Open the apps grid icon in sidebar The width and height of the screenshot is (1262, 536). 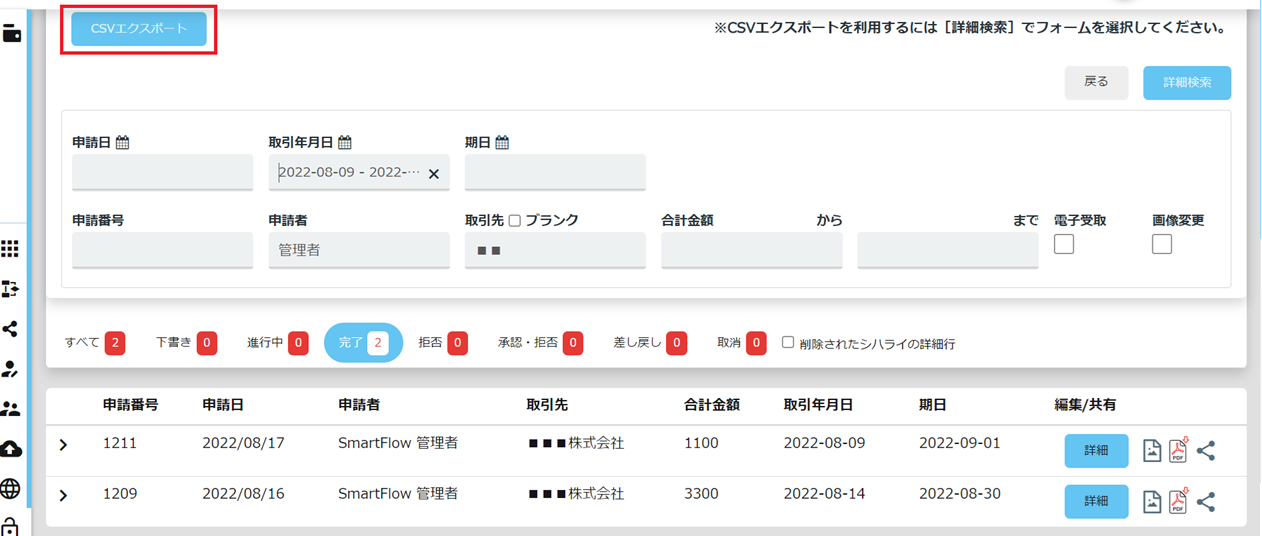[x=11, y=249]
